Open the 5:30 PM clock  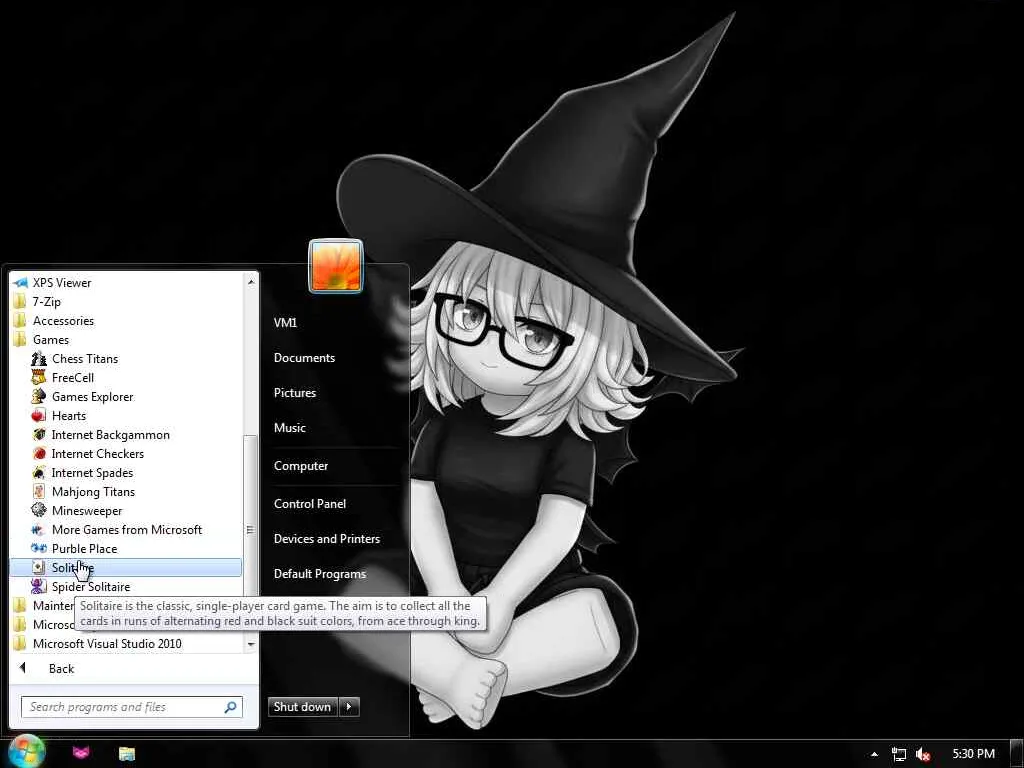[x=973, y=754]
